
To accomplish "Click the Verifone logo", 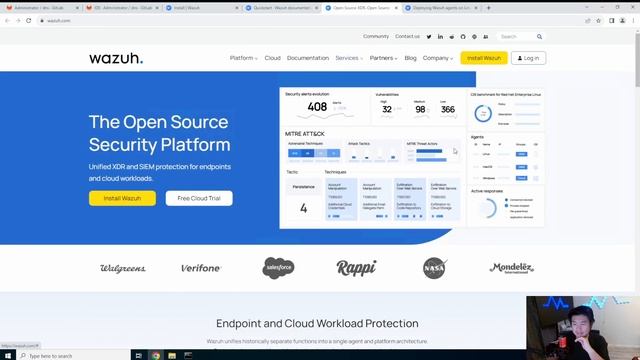I will (200, 268).
